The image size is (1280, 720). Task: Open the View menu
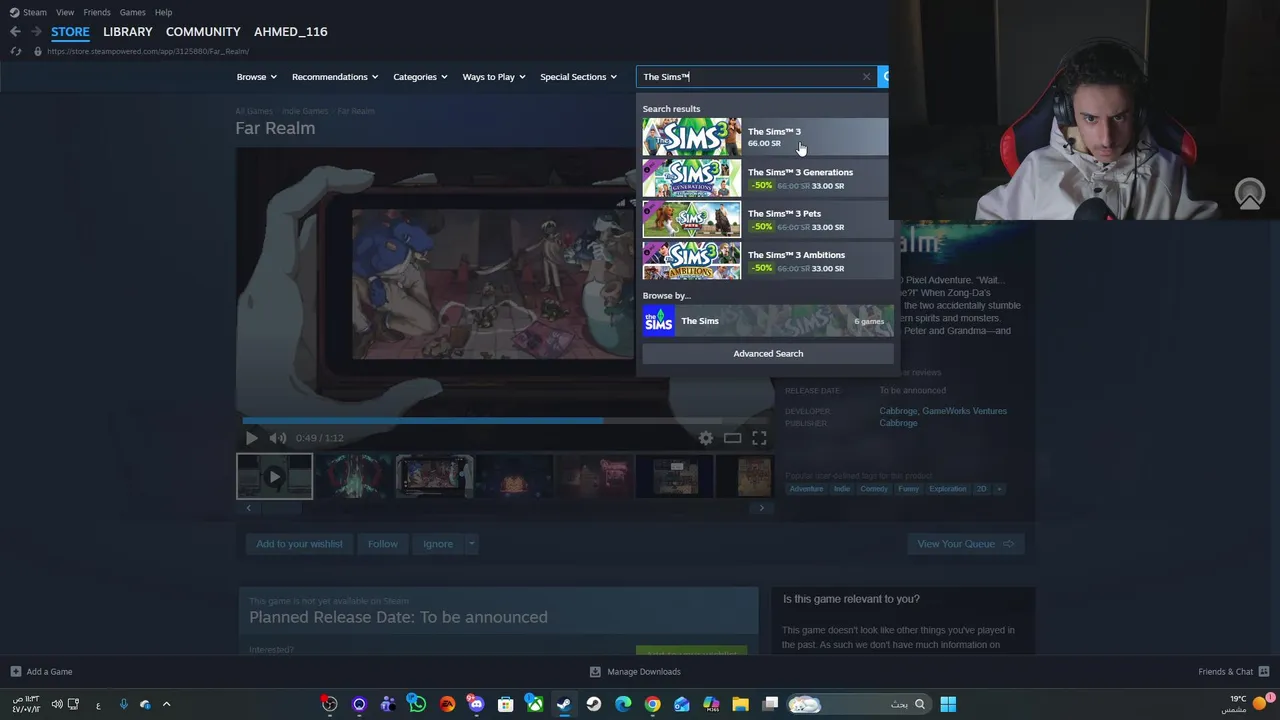pyautogui.click(x=65, y=12)
